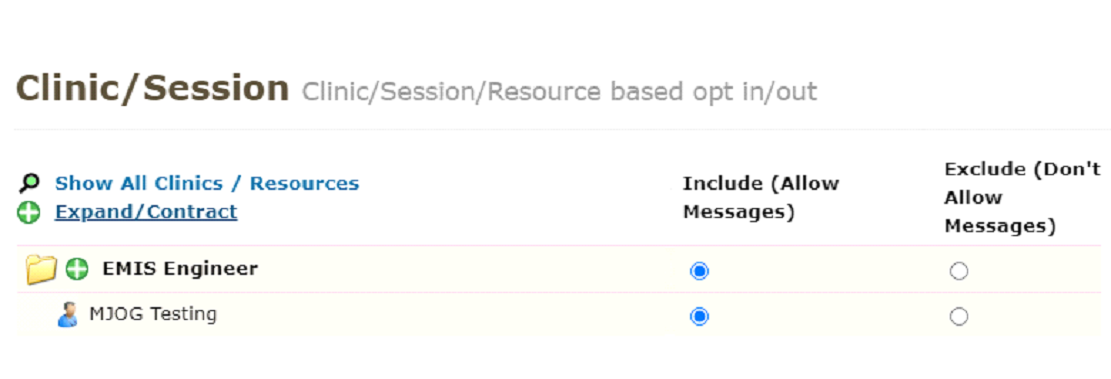Click the Clinic/Session page heading
Viewport: 1111px width, 379px height.
(152, 89)
